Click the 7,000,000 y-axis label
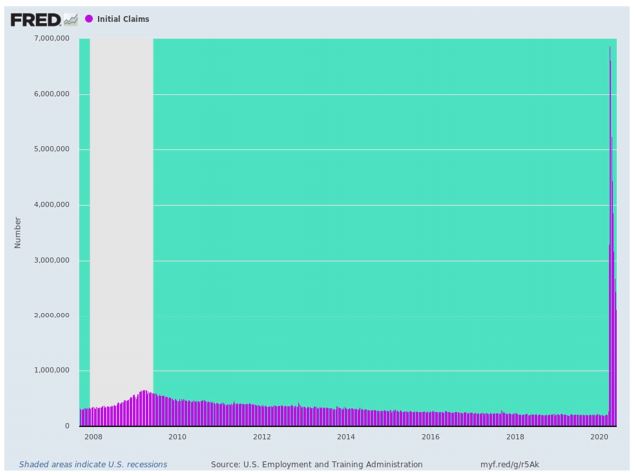This screenshot has width=635, height=476. (x=51, y=38)
